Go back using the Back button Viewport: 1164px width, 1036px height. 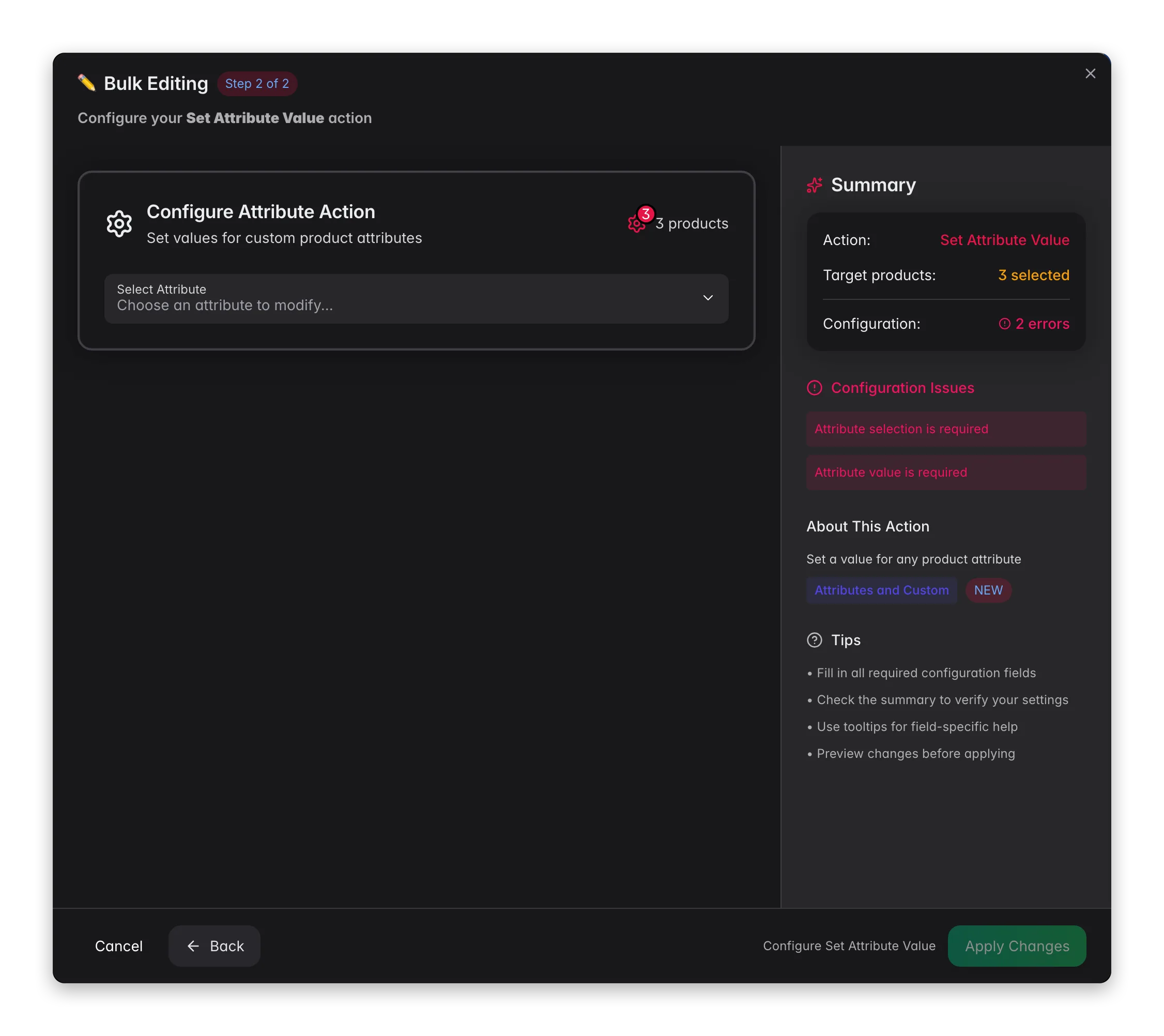(x=214, y=946)
